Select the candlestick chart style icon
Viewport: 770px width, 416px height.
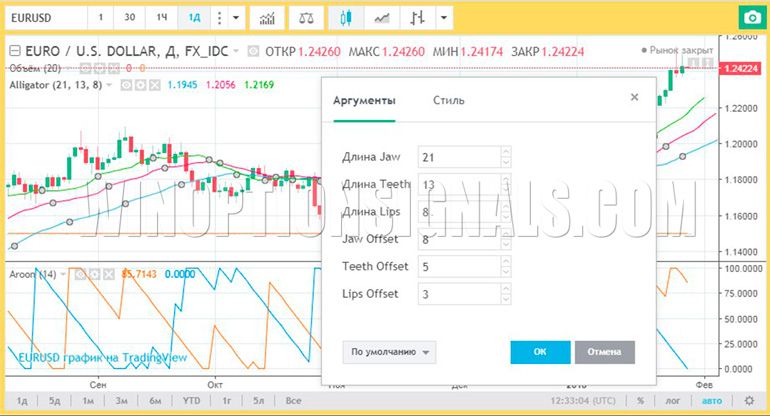coord(346,18)
